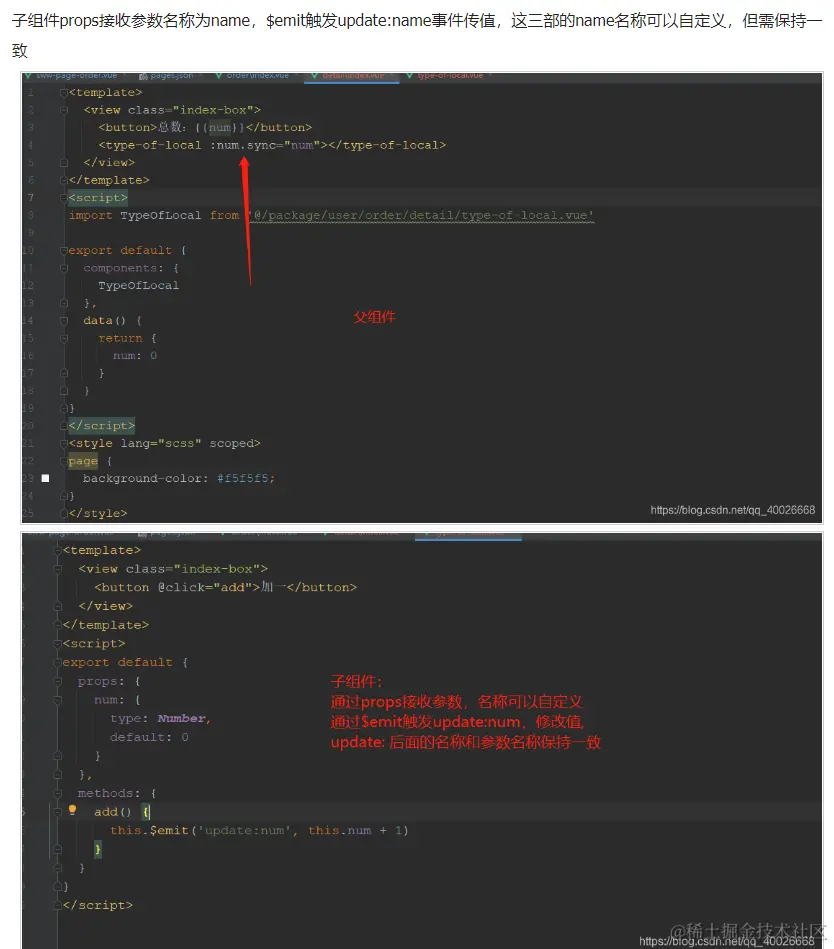Fold the parent component's opening <view class="index-box"> line
Image resolution: width=834 pixels, height=949 pixels.
(64, 110)
